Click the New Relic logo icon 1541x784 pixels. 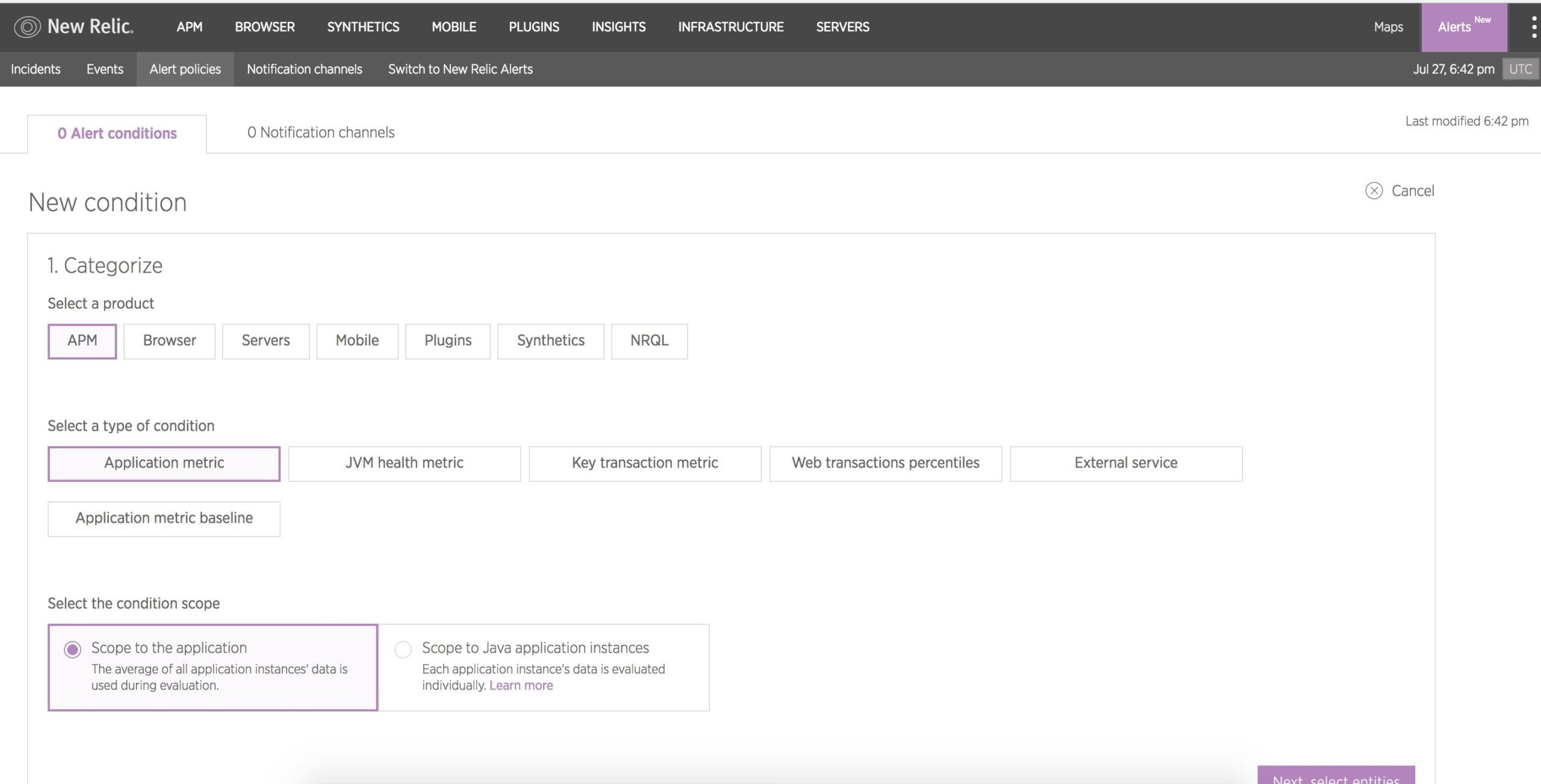pyautogui.click(x=27, y=26)
